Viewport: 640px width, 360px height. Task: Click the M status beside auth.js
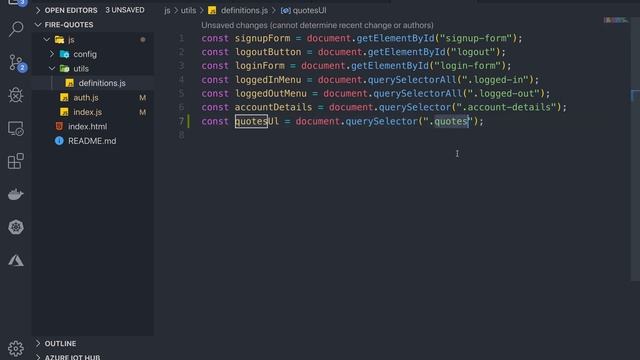[x=142, y=98]
